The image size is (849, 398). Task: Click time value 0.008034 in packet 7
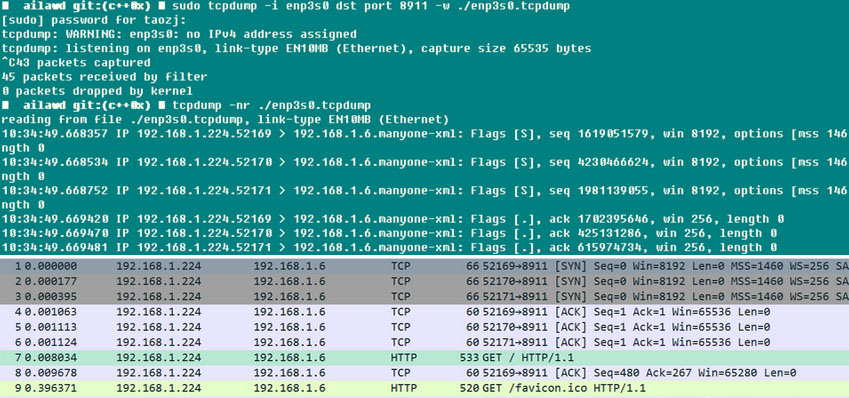pos(50,357)
